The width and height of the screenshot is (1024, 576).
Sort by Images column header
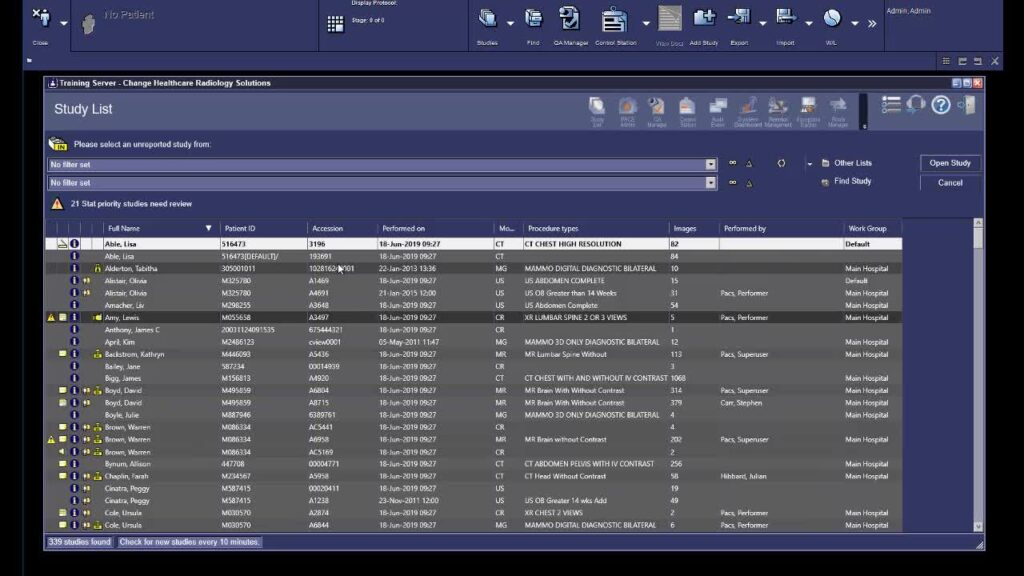[x=694, y=229]
